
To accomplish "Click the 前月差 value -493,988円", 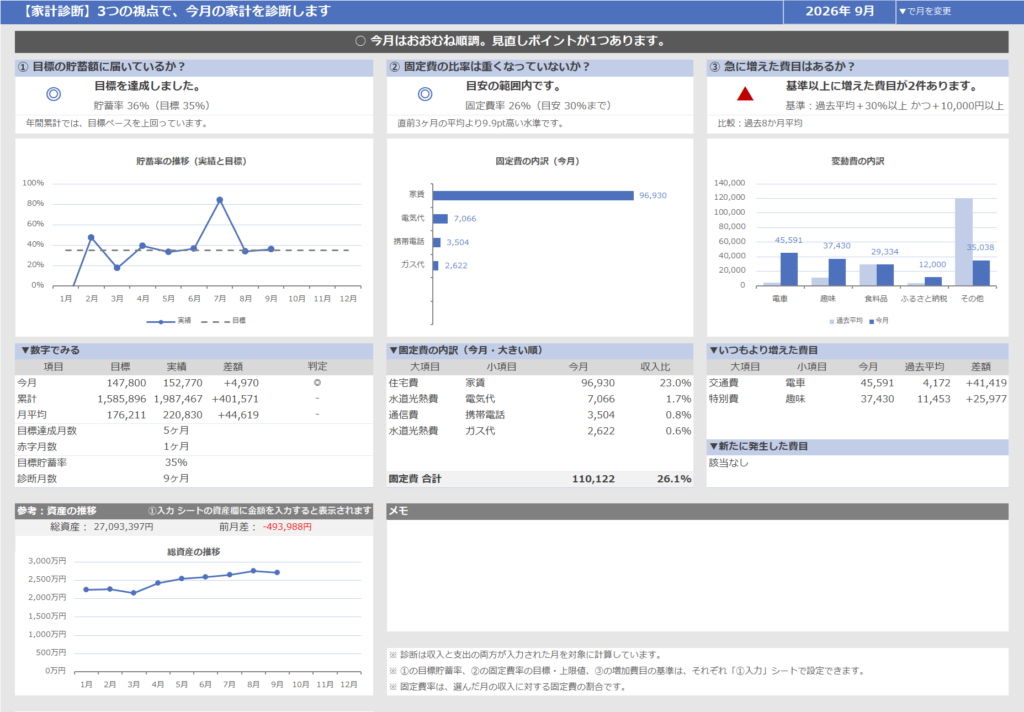I will (x=287, y=526).
